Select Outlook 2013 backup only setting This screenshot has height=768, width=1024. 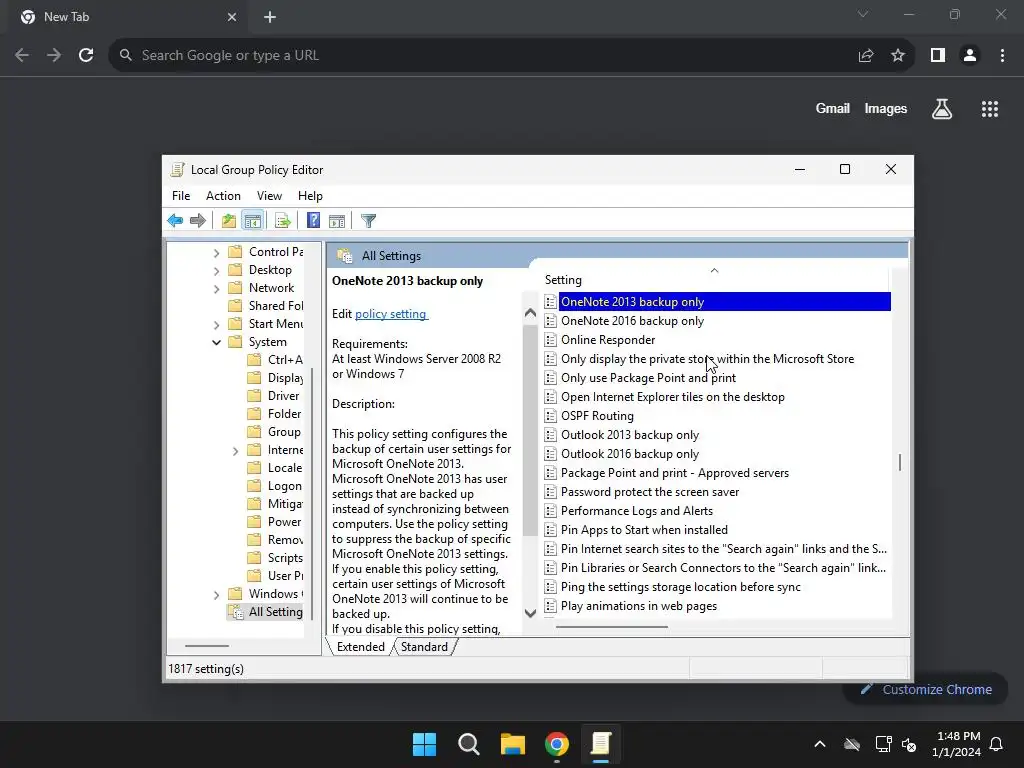630,435
